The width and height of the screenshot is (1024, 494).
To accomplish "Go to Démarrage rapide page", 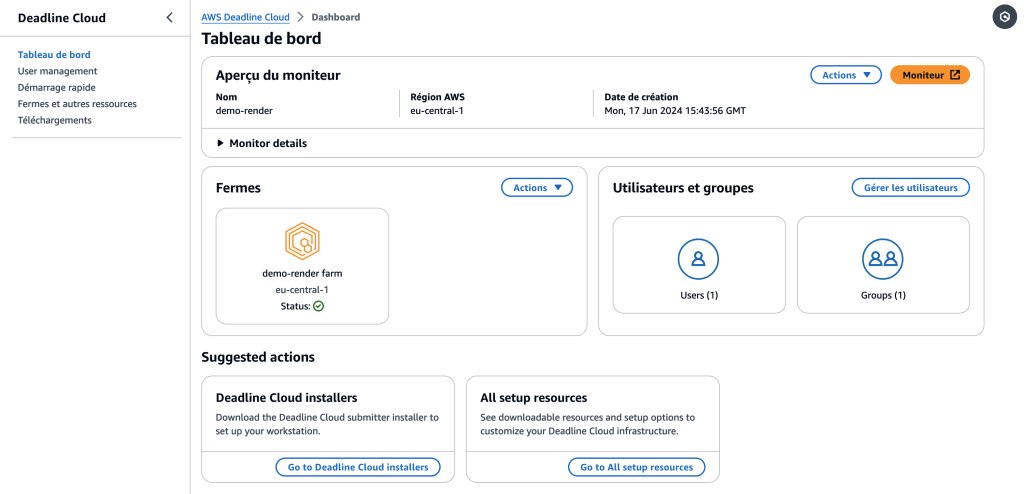I will click(x=56, y=87).
